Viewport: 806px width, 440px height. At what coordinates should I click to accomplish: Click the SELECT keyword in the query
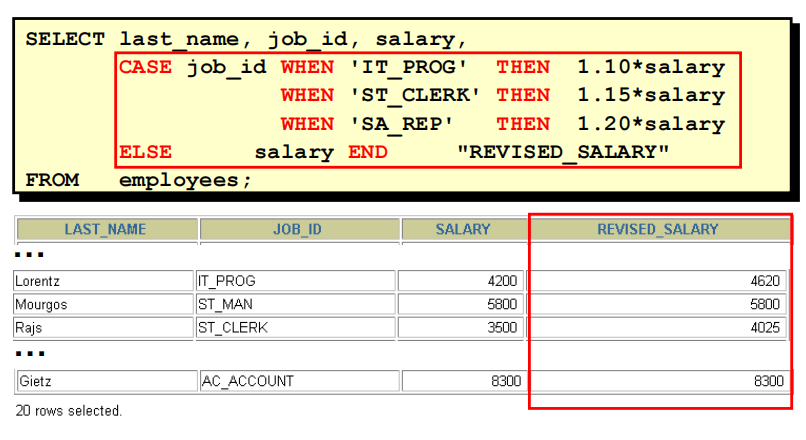point(65,39)
